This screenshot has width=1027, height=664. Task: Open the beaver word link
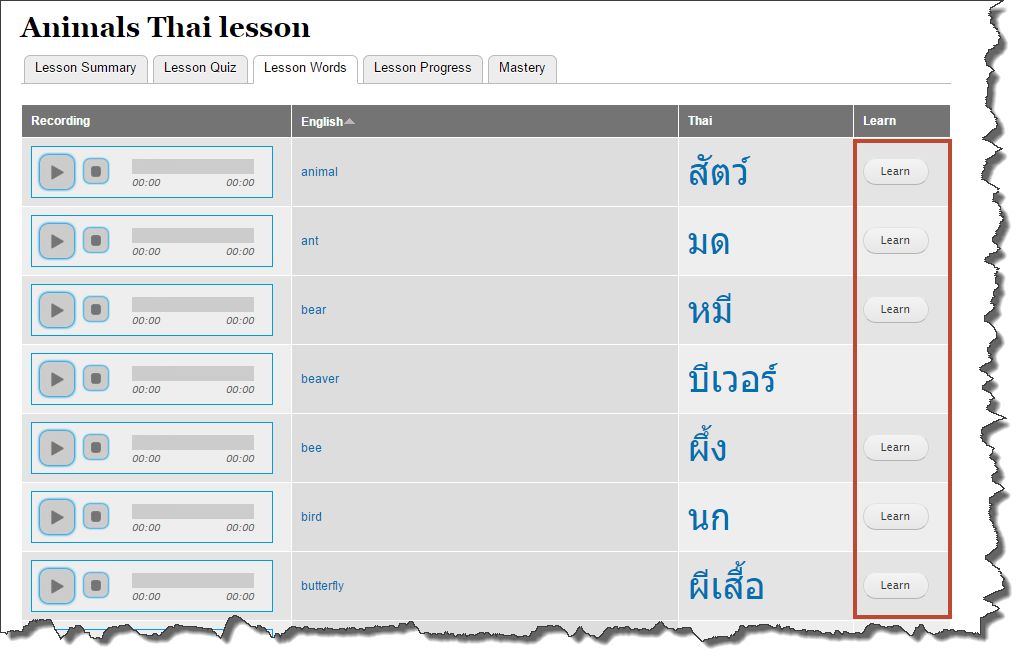click(320, 379)
